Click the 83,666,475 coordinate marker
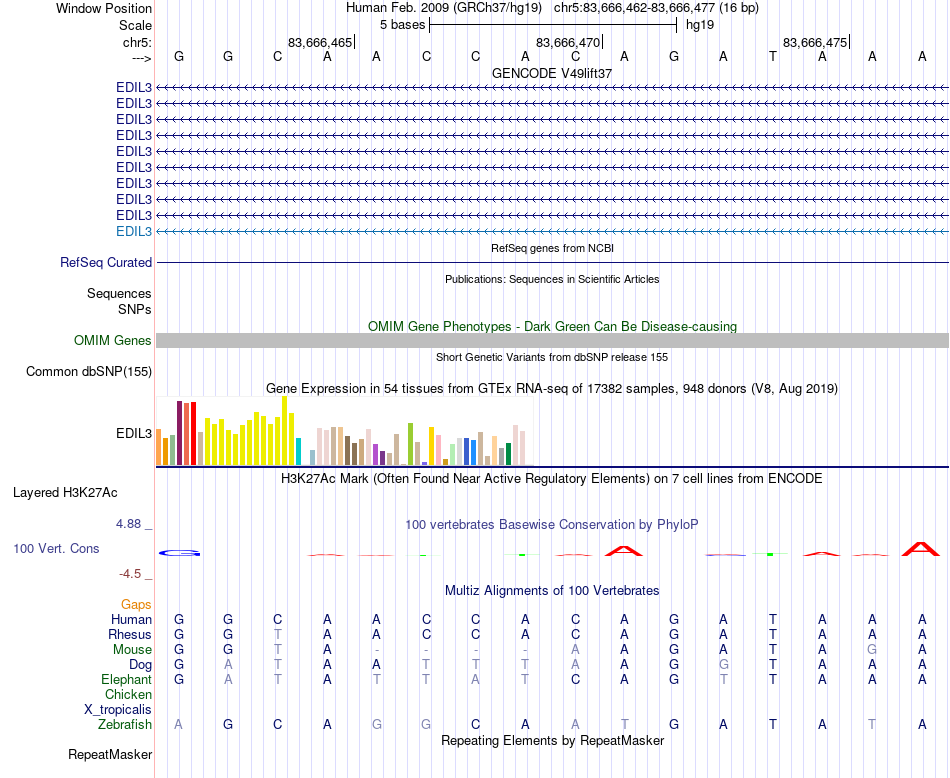 click(816, 42)
